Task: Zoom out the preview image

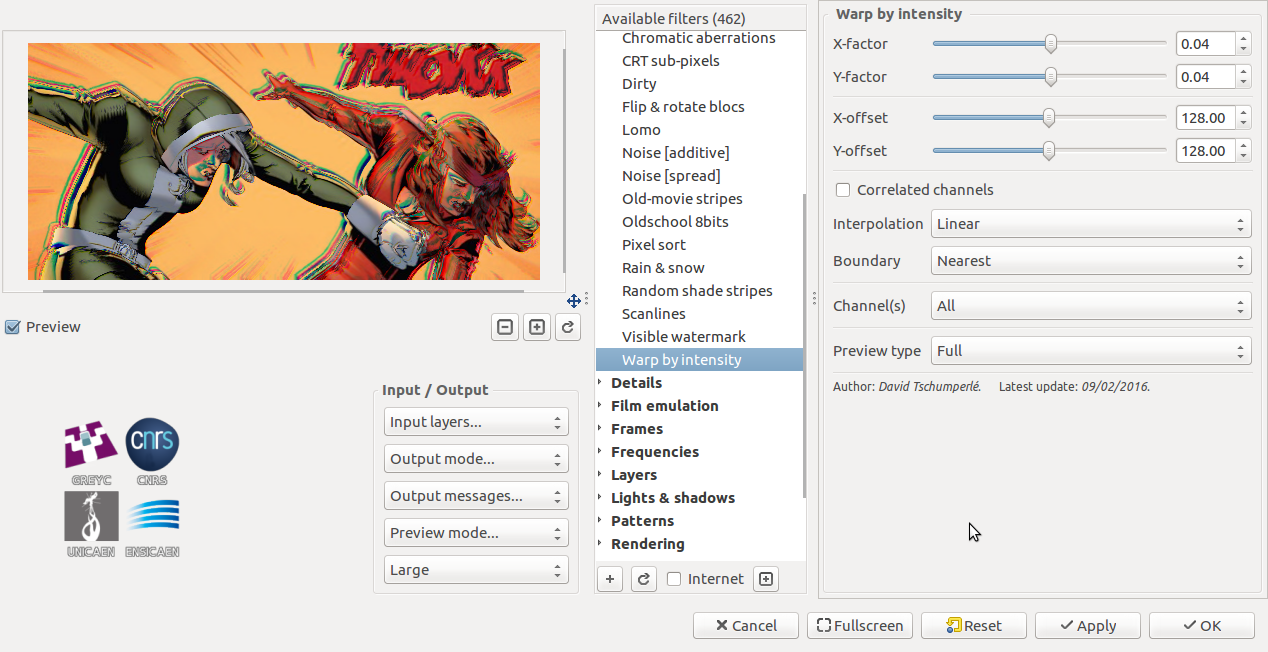Action: (505, 327)
